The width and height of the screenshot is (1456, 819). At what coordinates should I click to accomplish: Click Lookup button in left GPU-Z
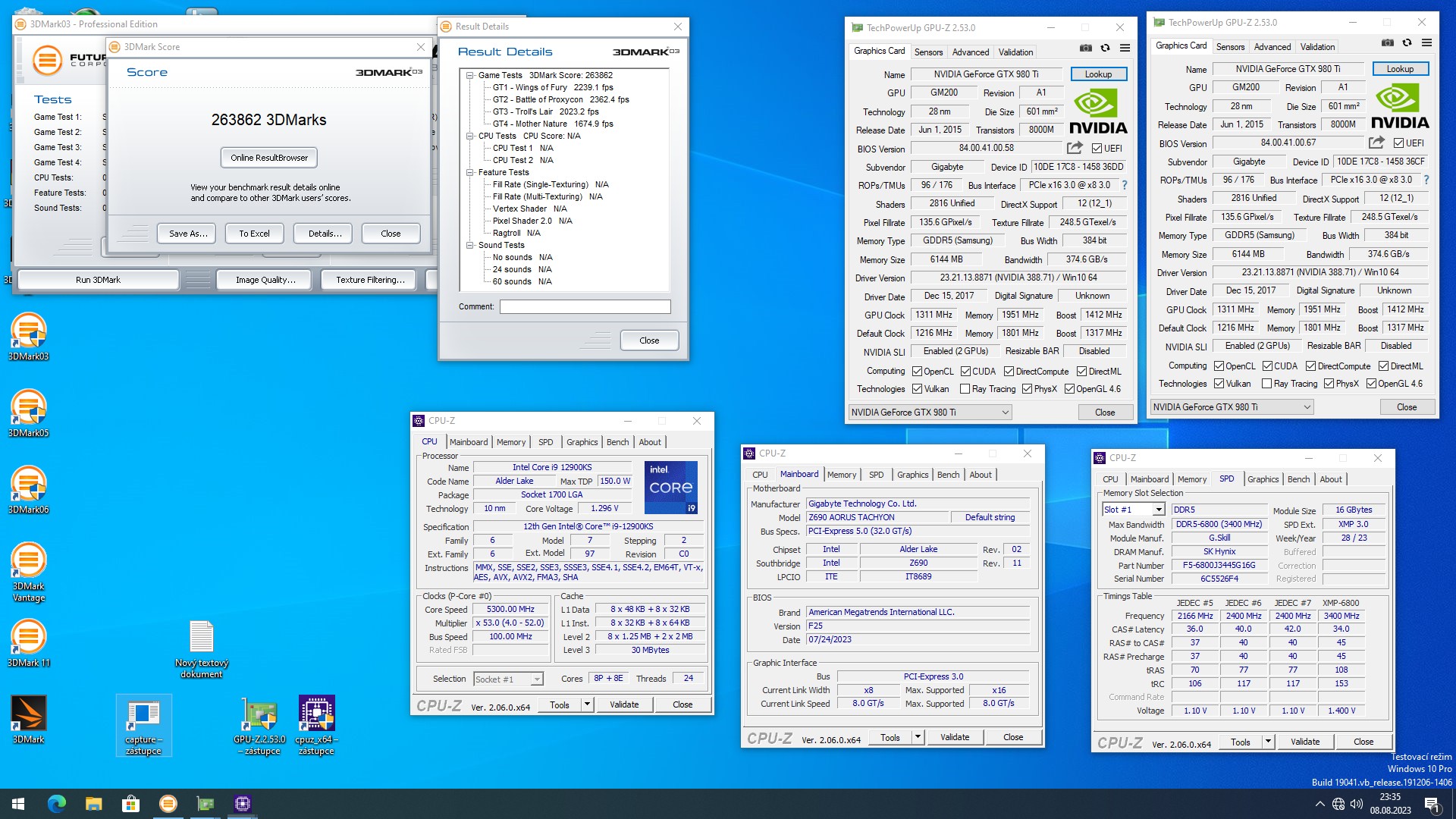(1098, 74)
